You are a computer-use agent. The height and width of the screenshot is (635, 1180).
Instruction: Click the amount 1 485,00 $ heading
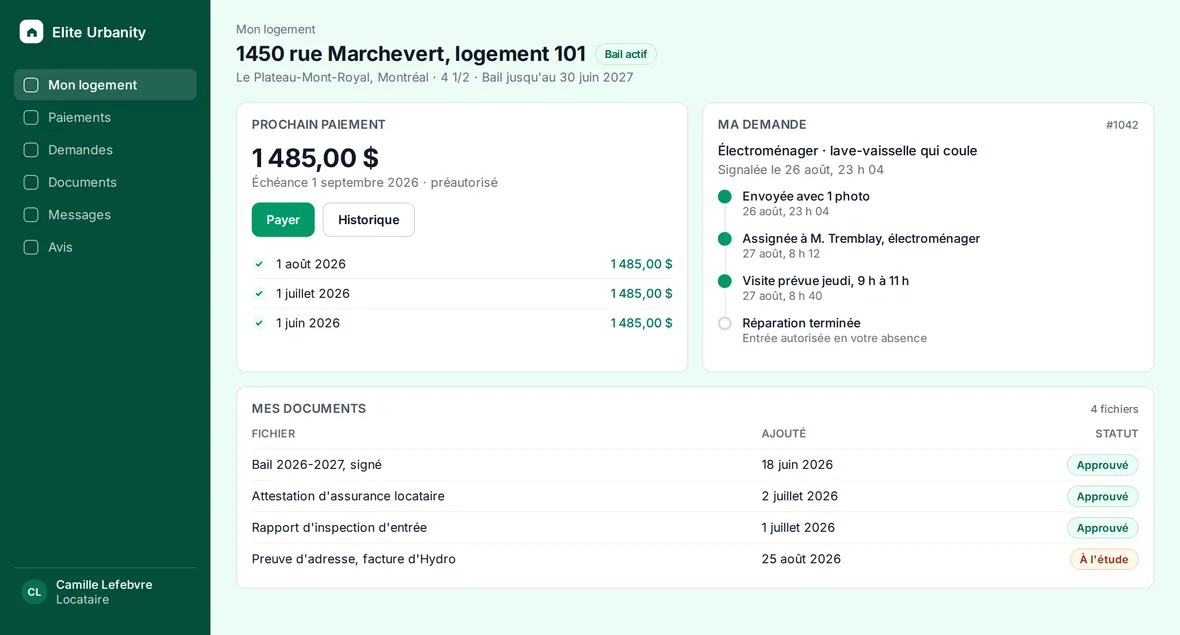click(x=315, y=158)
